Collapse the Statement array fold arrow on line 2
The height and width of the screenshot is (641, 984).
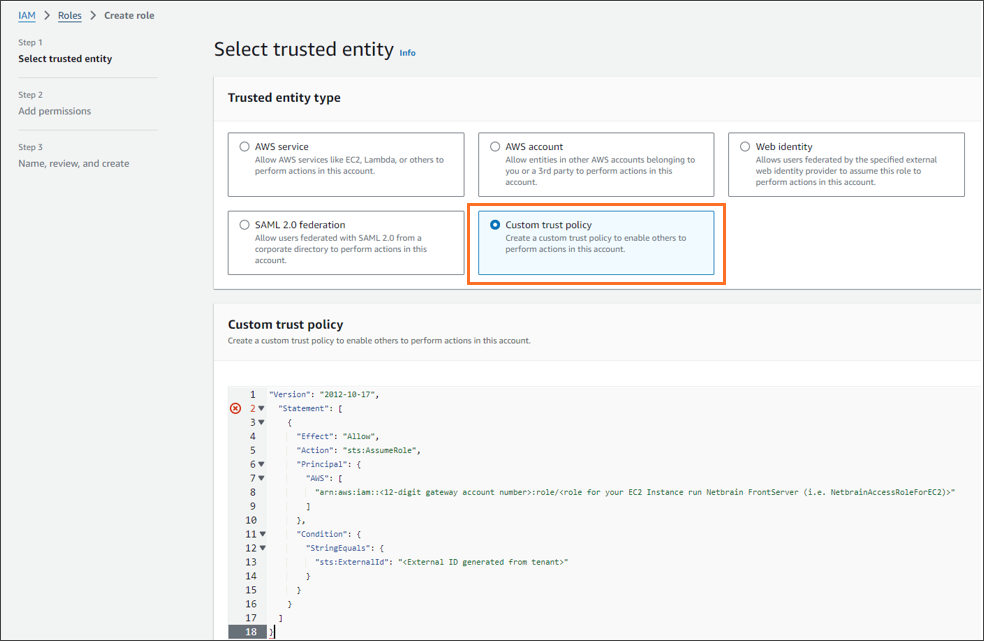tap(262, 408)
